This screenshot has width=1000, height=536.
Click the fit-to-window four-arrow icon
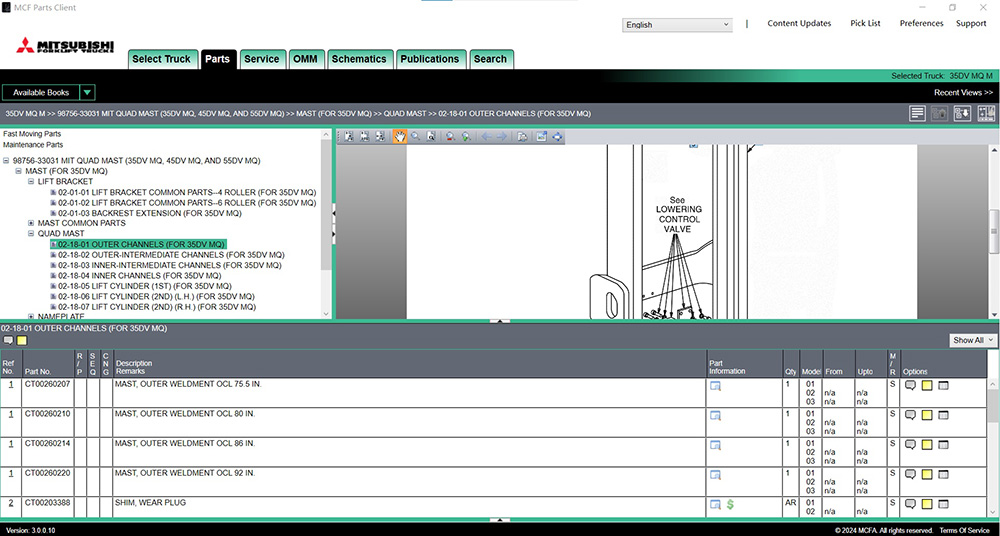pyautogui.click(x=558, y=137)
